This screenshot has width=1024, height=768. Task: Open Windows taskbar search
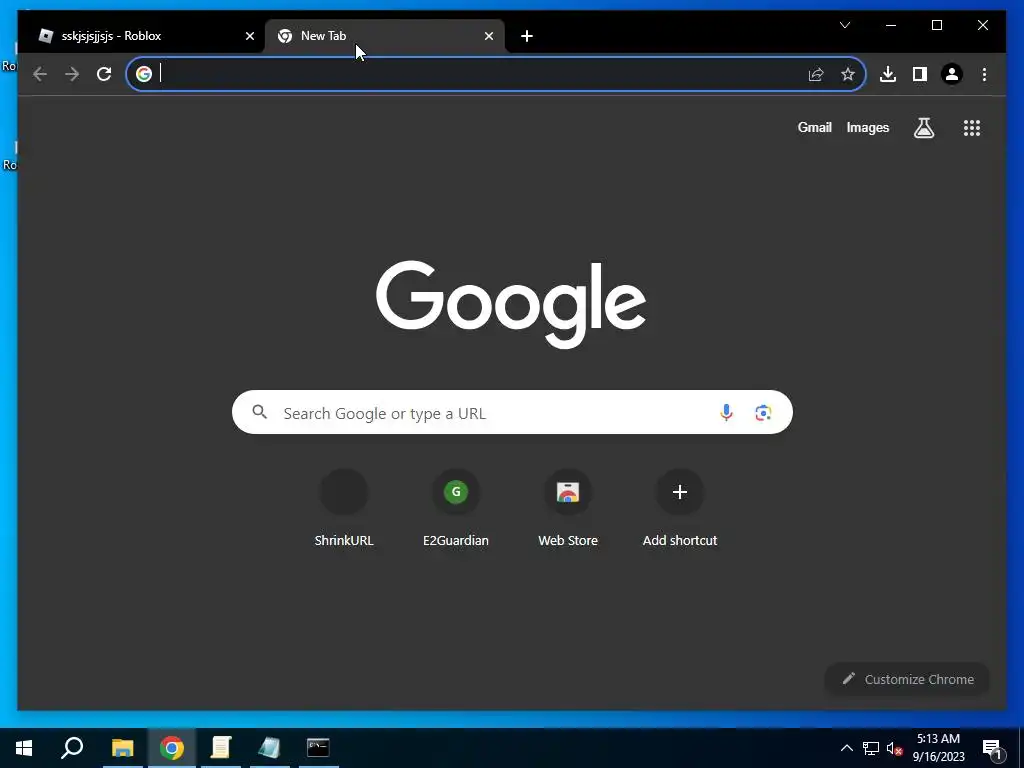tap(72, 748)
